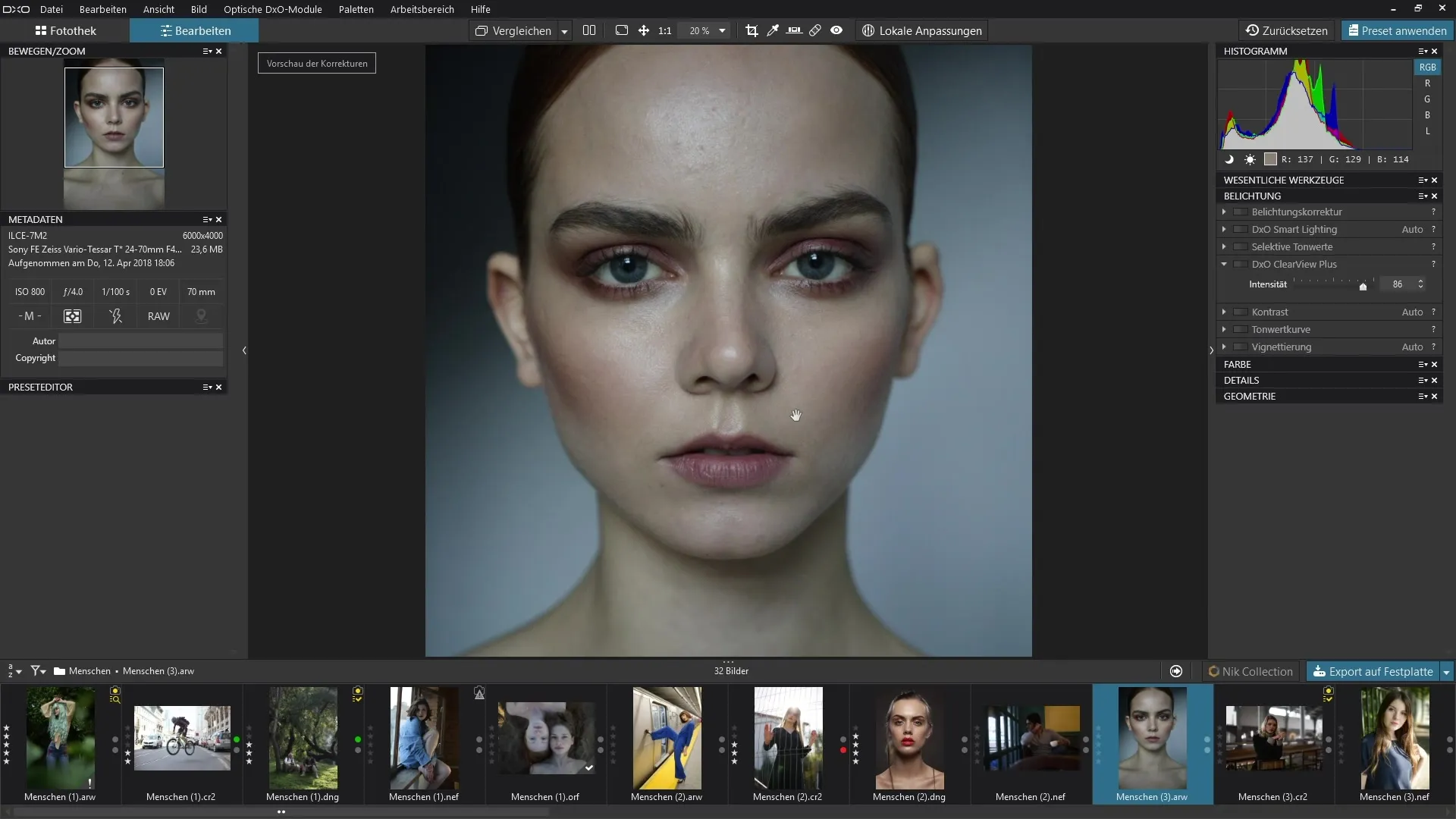Open Optische DxO-Module menu

click(x=273, y=9)
